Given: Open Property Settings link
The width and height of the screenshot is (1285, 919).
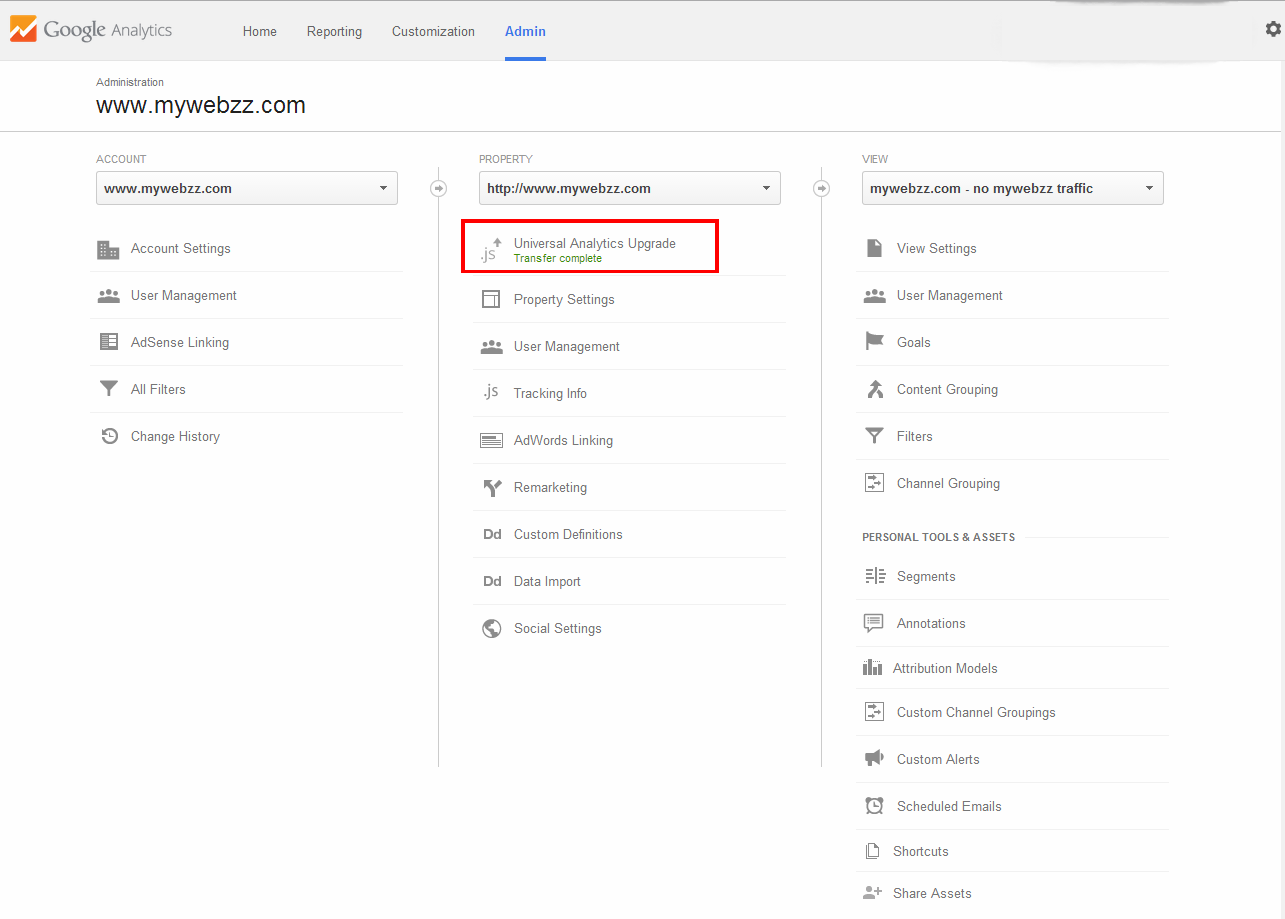Looking at the screenshot, I should point(564,299).
